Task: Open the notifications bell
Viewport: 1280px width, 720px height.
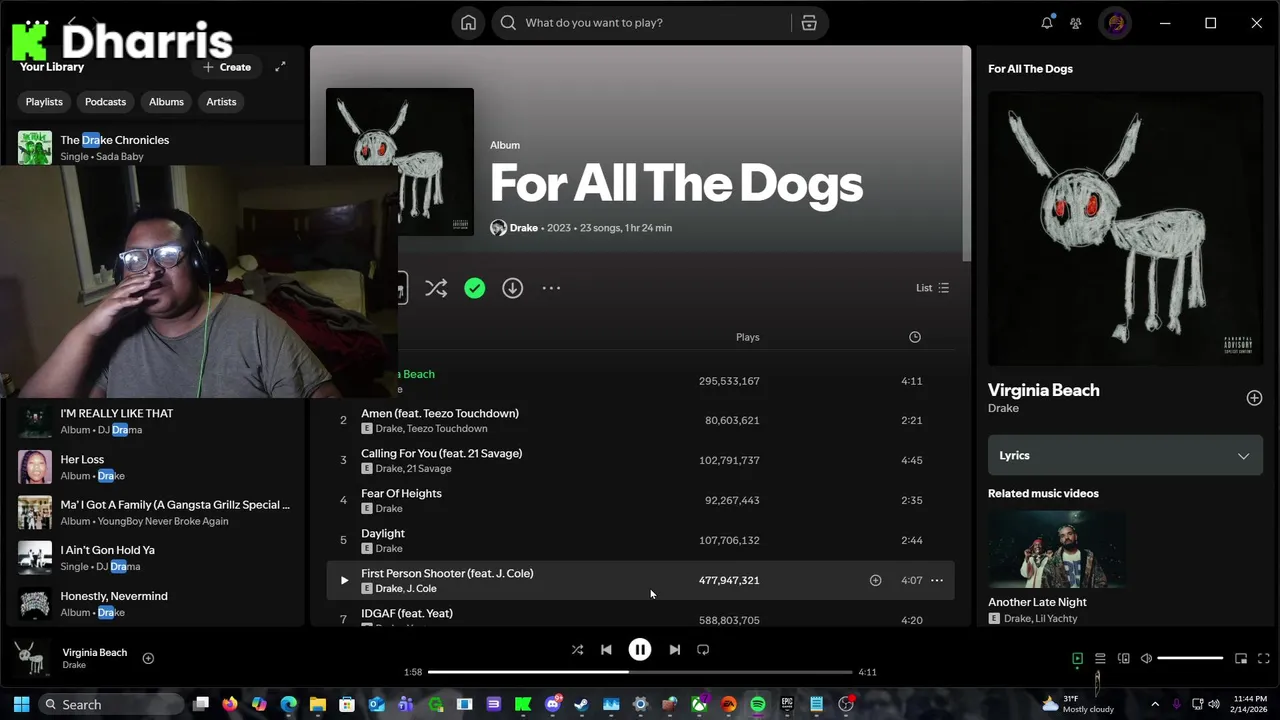Action: coord(1047,22)
